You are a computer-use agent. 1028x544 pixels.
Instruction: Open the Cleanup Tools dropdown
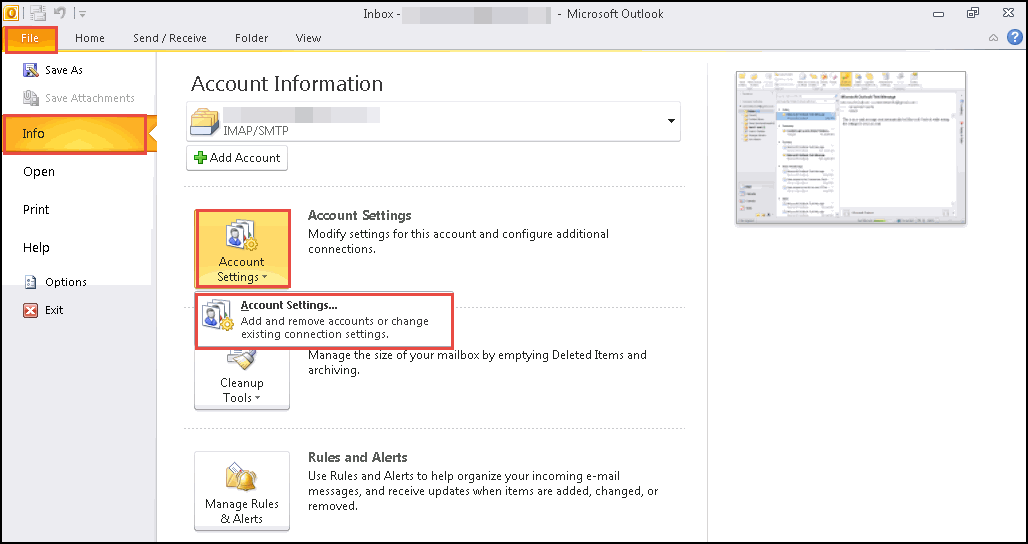(x=242, y=378)
